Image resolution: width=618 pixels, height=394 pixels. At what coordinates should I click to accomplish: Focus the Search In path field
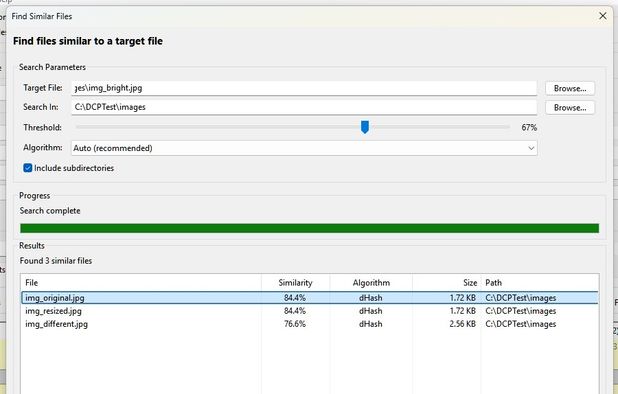coord(304,107)
